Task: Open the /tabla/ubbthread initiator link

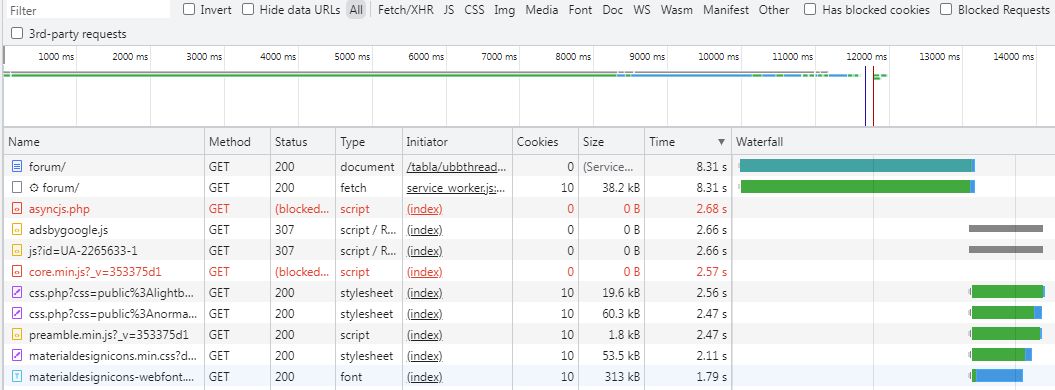Action: [456, 167]
